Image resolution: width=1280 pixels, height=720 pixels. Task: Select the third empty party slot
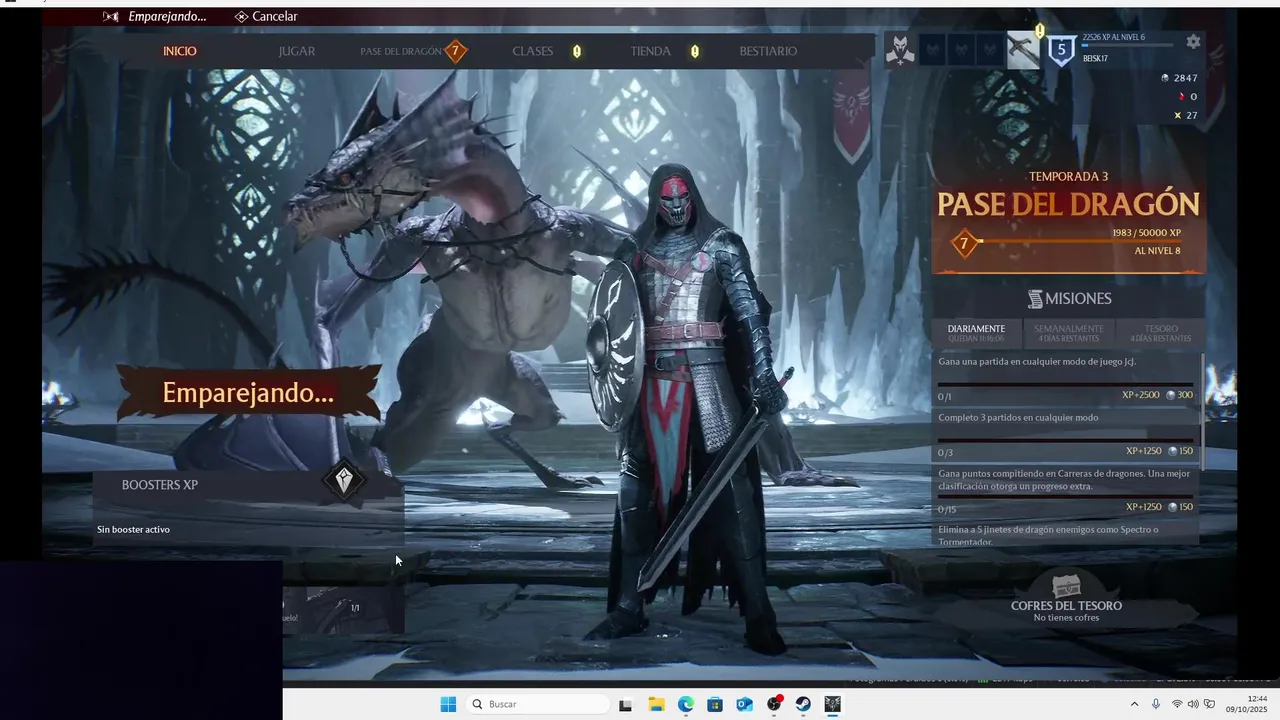point(961,50)
